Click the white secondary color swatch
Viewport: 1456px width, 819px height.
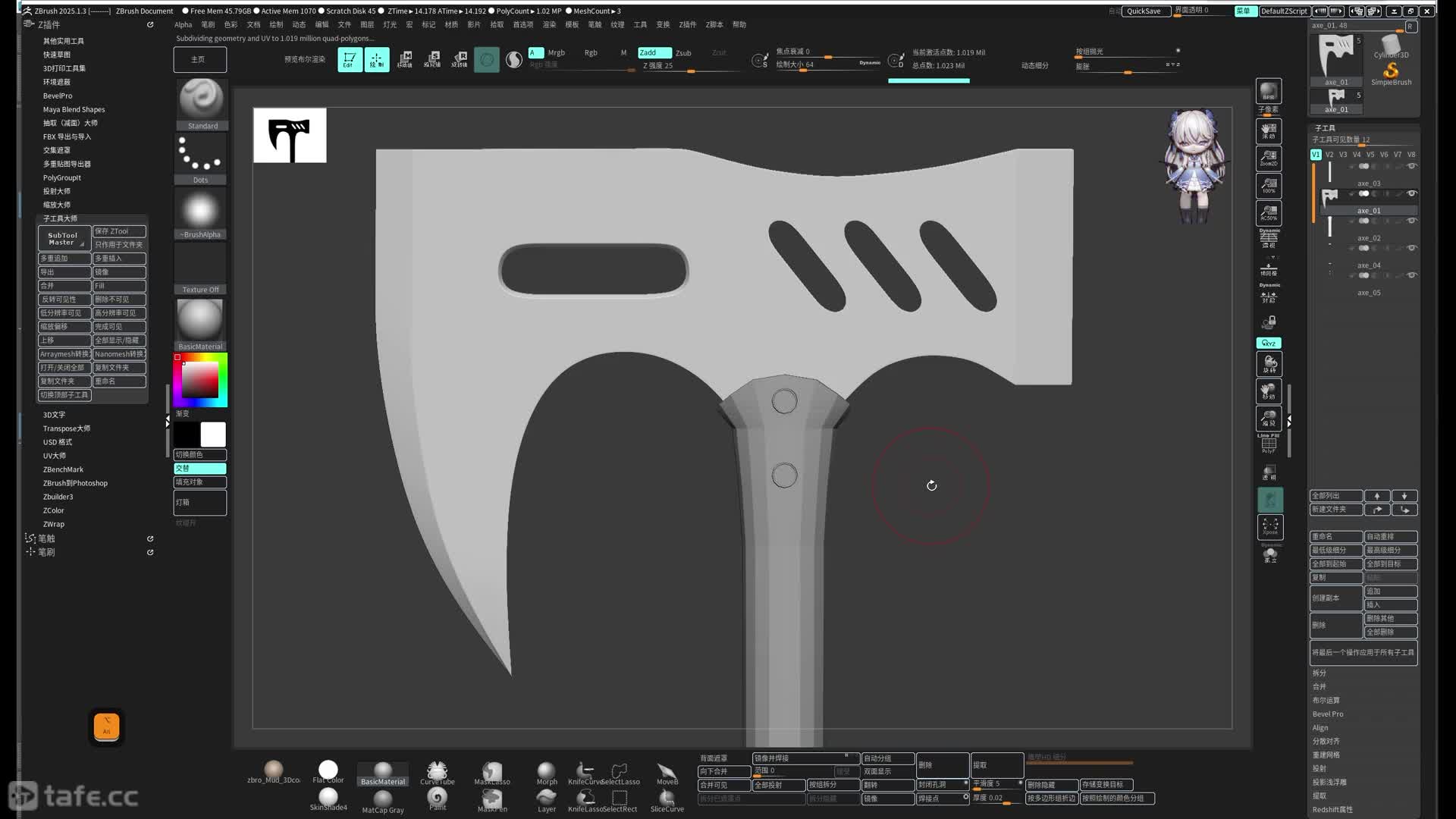213,435
